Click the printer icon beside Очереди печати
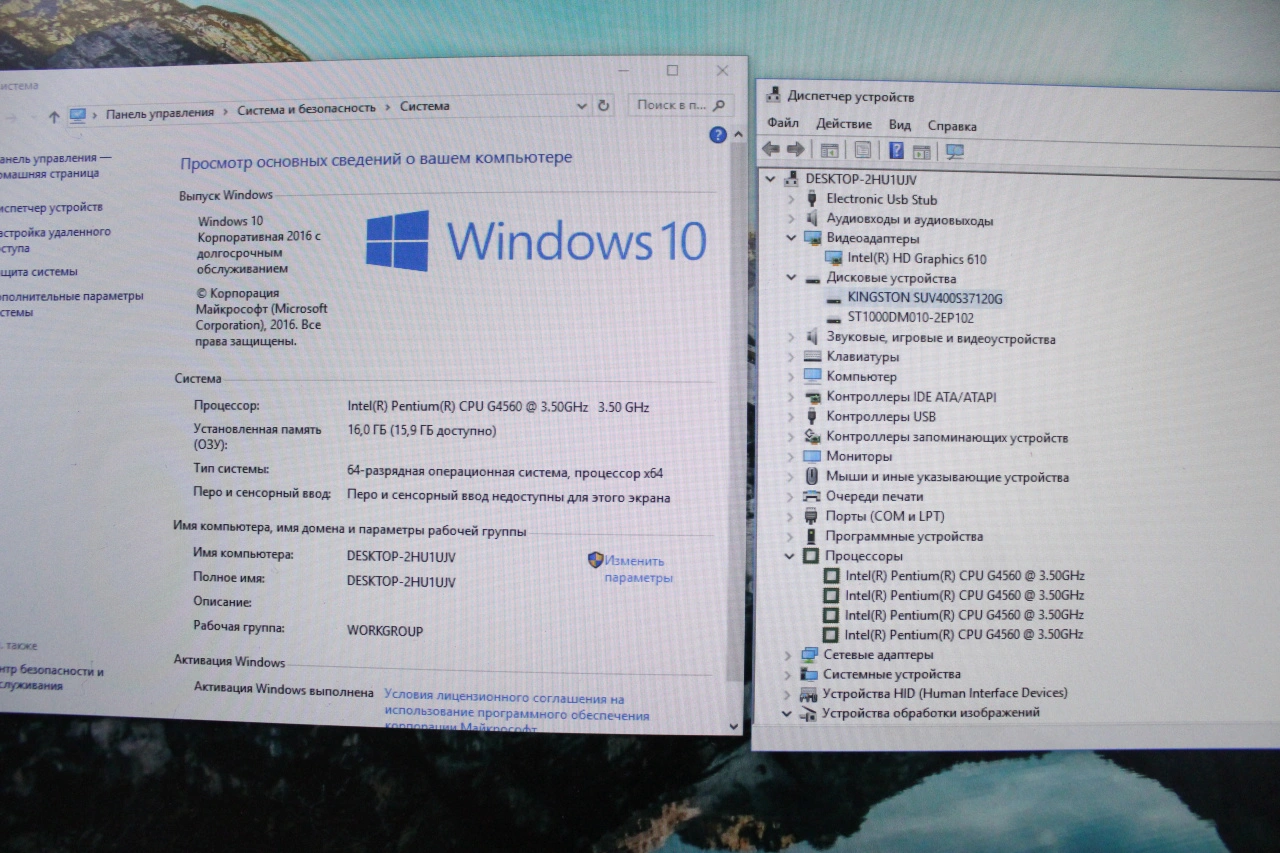1280x853 pixels. click(812, 496)
